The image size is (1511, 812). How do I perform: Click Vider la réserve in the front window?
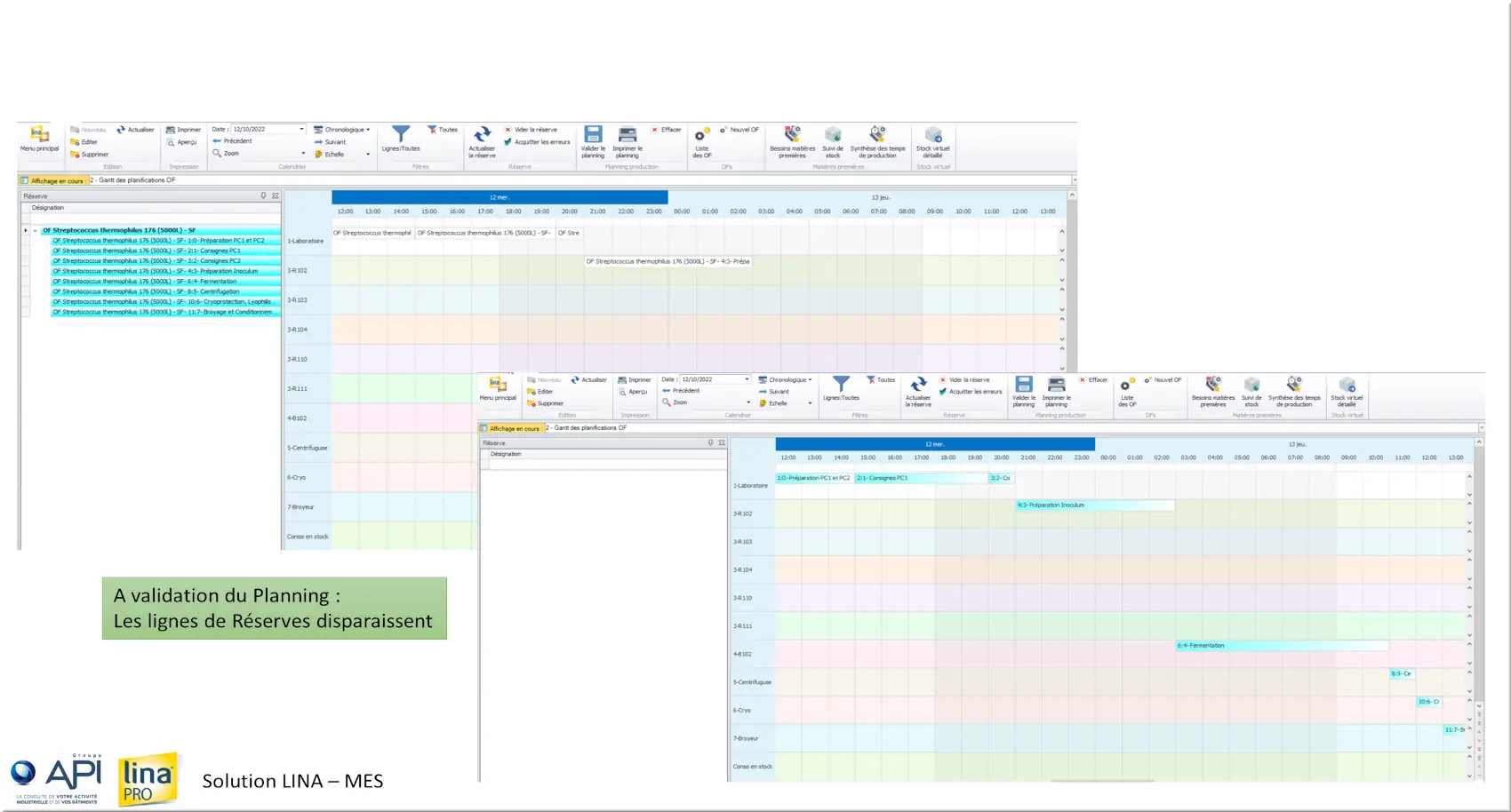(964, 379)
